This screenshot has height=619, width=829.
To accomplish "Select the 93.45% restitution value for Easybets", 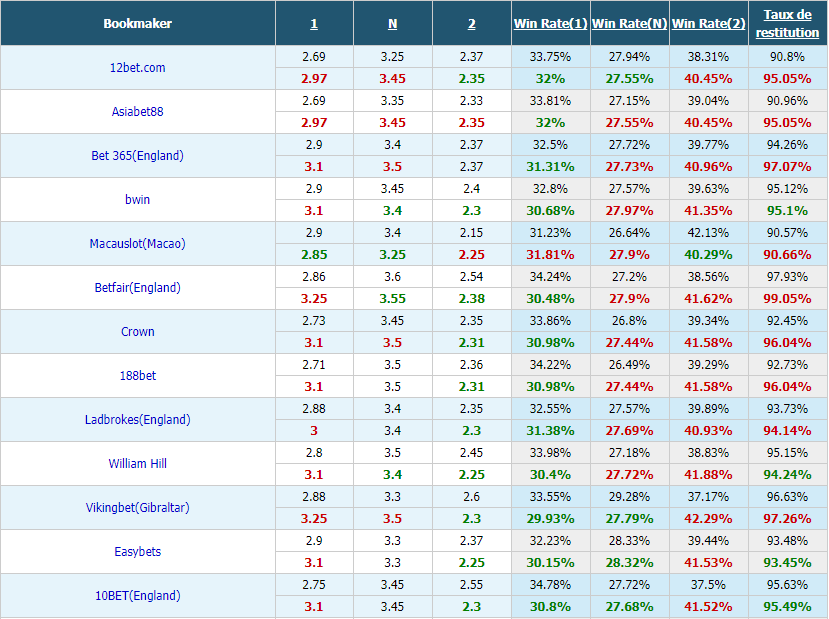I will click(787, 562).
